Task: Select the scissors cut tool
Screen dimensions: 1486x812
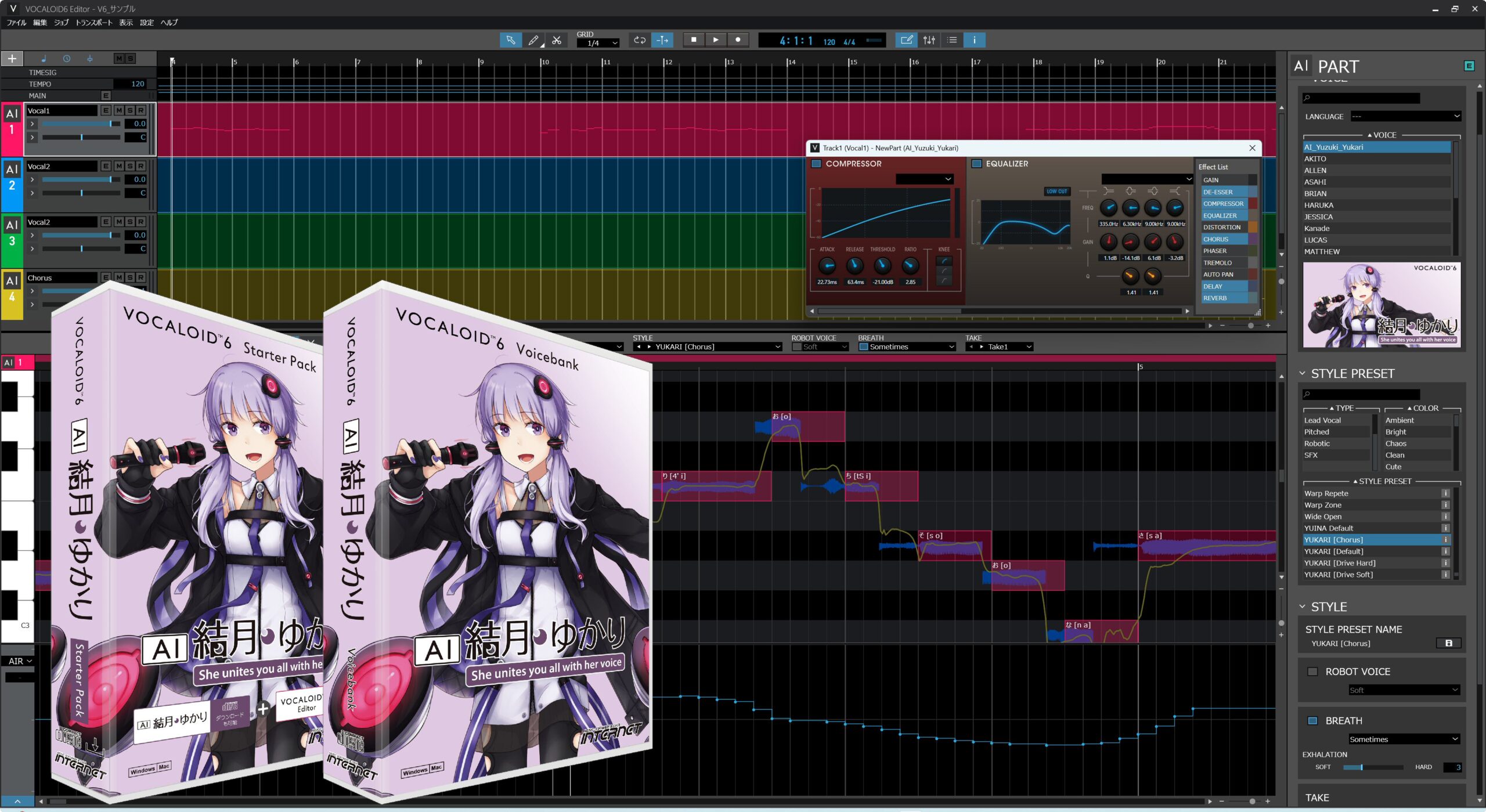Action: (556, 40)
